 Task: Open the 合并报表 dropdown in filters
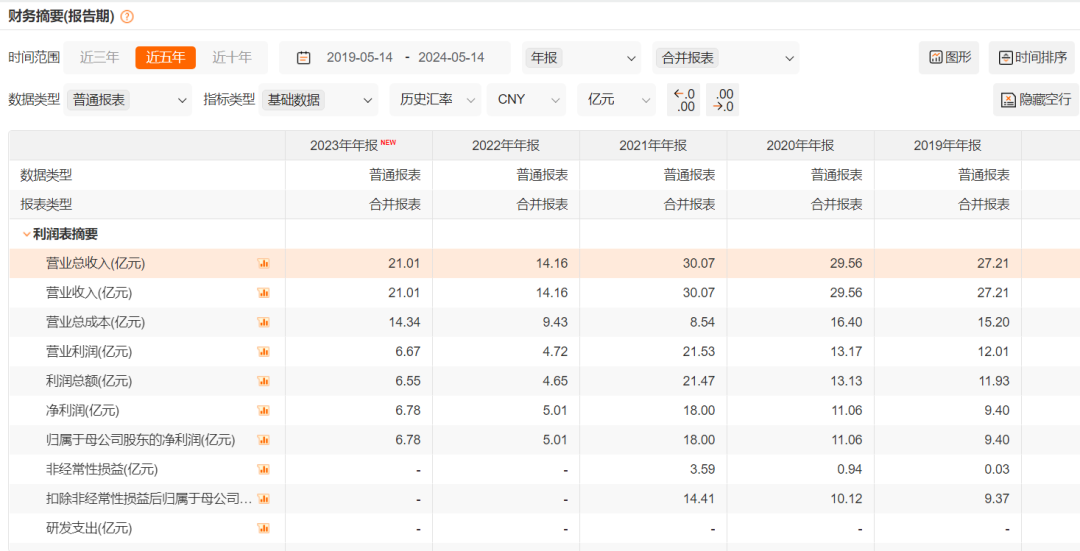pos(725,58)
